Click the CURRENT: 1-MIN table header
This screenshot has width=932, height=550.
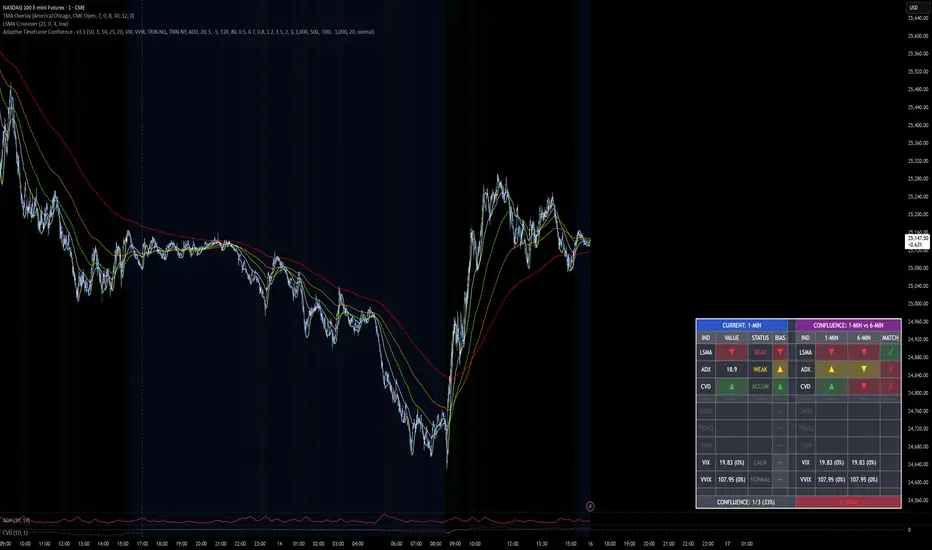(744, 325)
